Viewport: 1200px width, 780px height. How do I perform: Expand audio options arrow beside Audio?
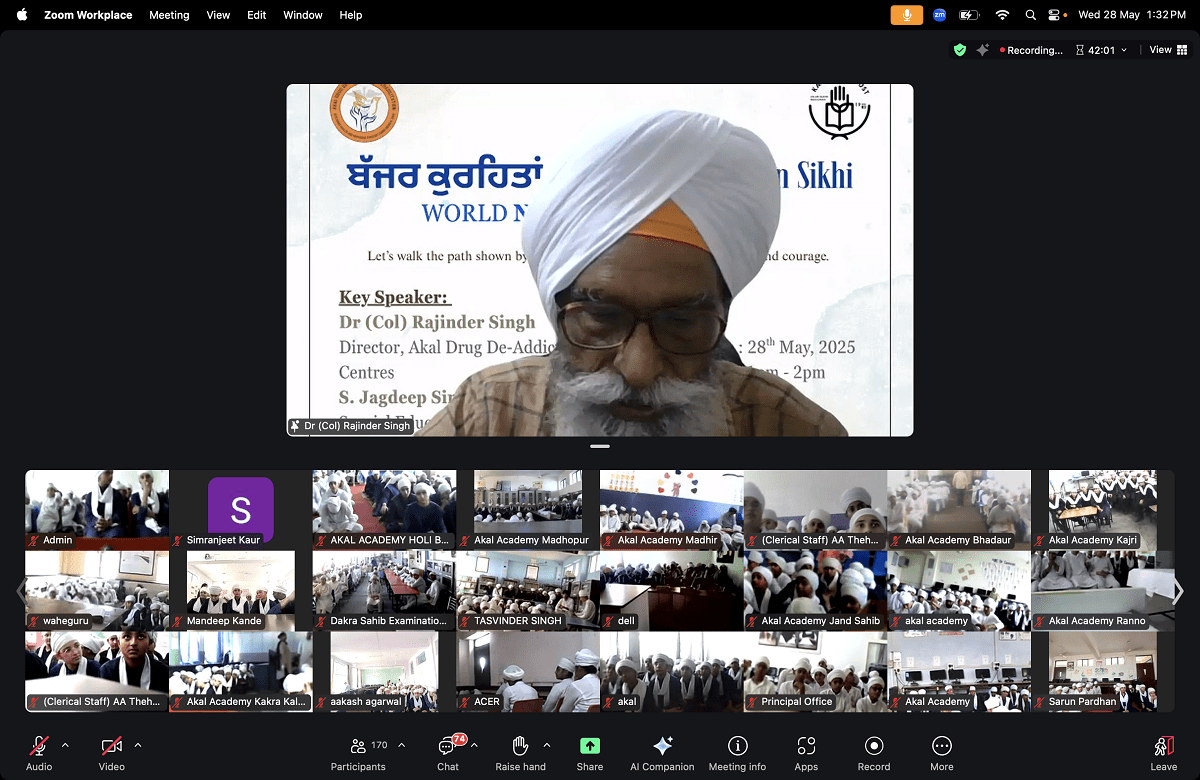(66, 745)
